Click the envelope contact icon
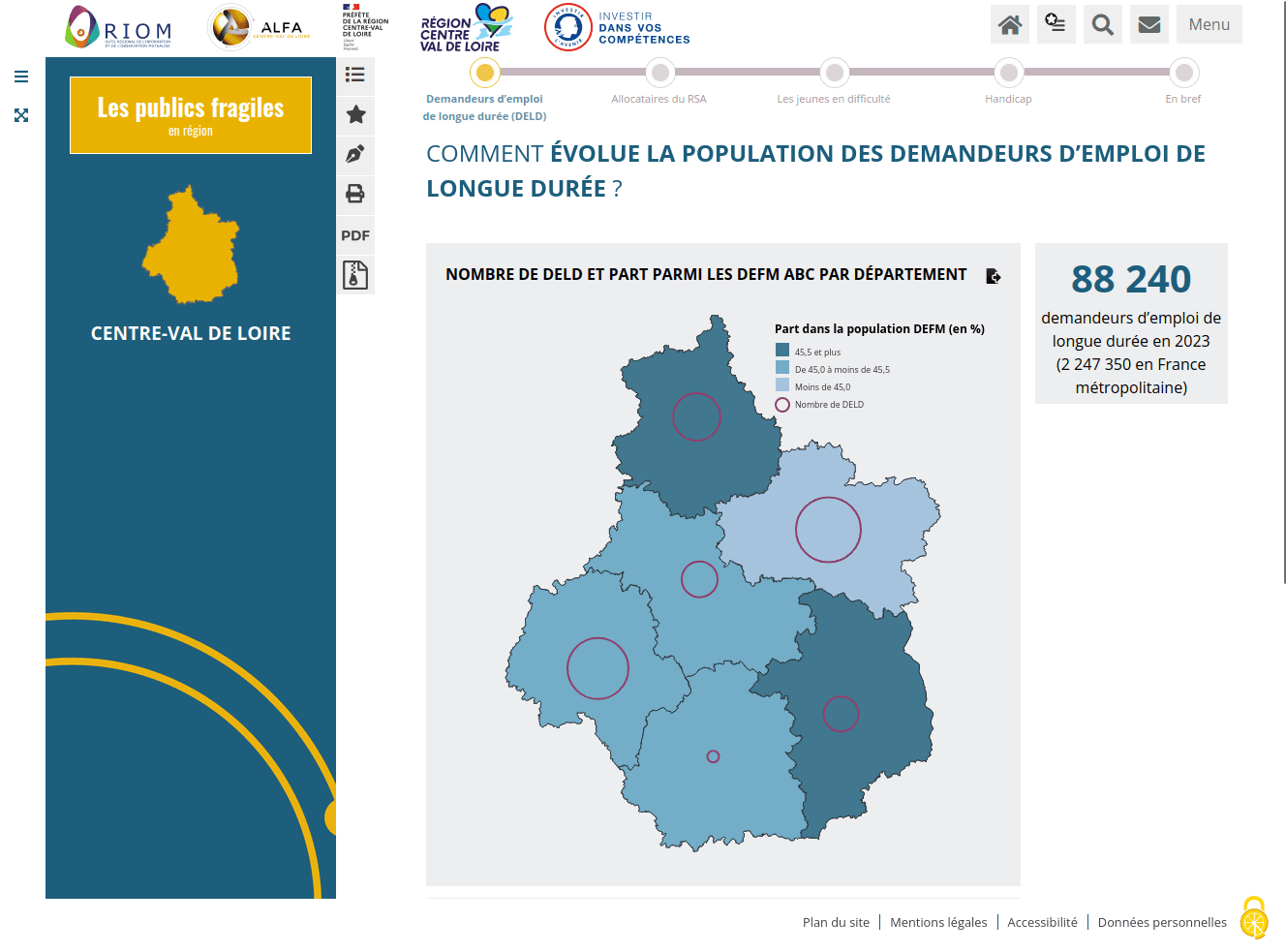This screenshot has height=952, width=1286. click(1148, 24)
